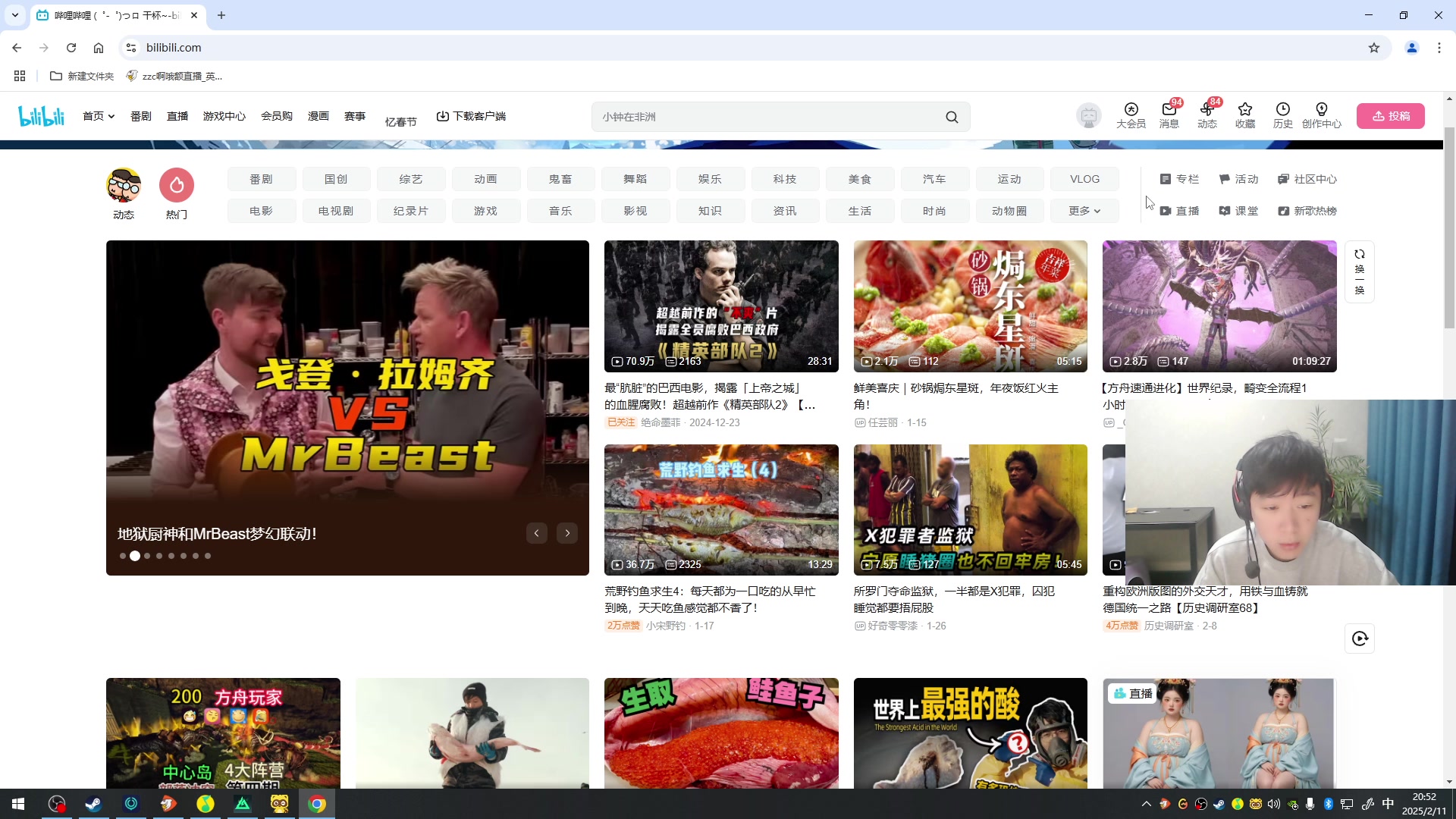Open 漫画 in top navigation
The width and height of the screenshot is (1456, 819).
tap(318, 116)
